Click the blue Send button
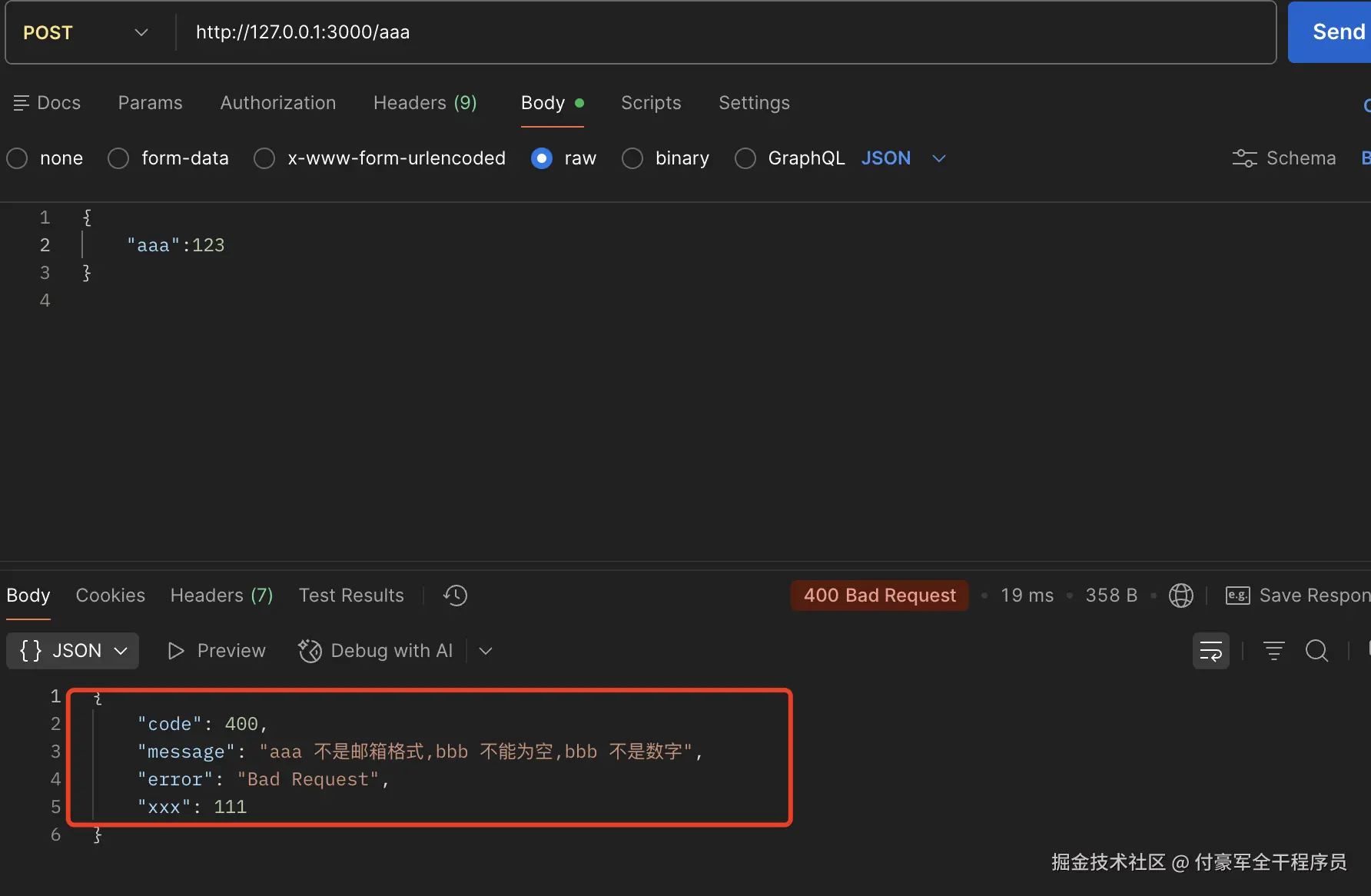 (x=1331, y=32)
